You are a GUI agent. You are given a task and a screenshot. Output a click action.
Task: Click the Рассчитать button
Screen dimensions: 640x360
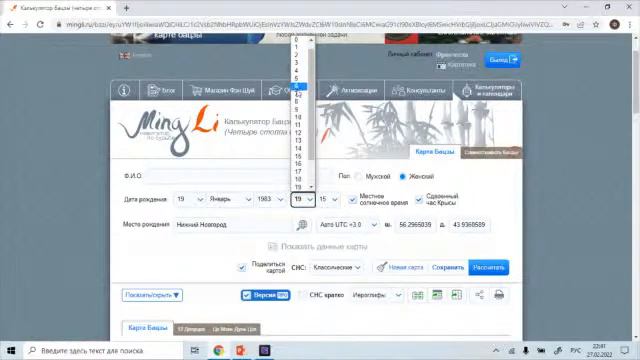[489, 267]
